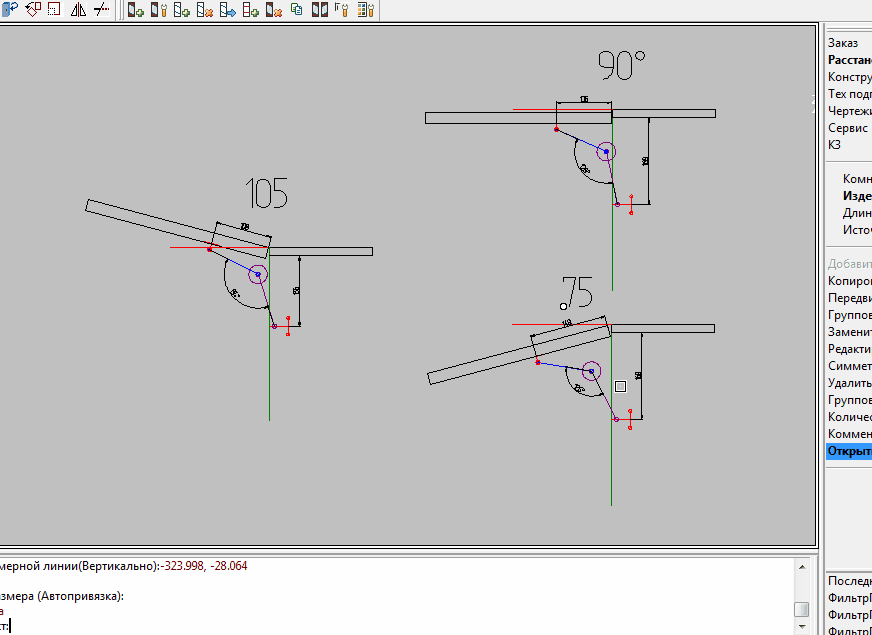Click the command line scrollbar up arrow

point(801,567)
